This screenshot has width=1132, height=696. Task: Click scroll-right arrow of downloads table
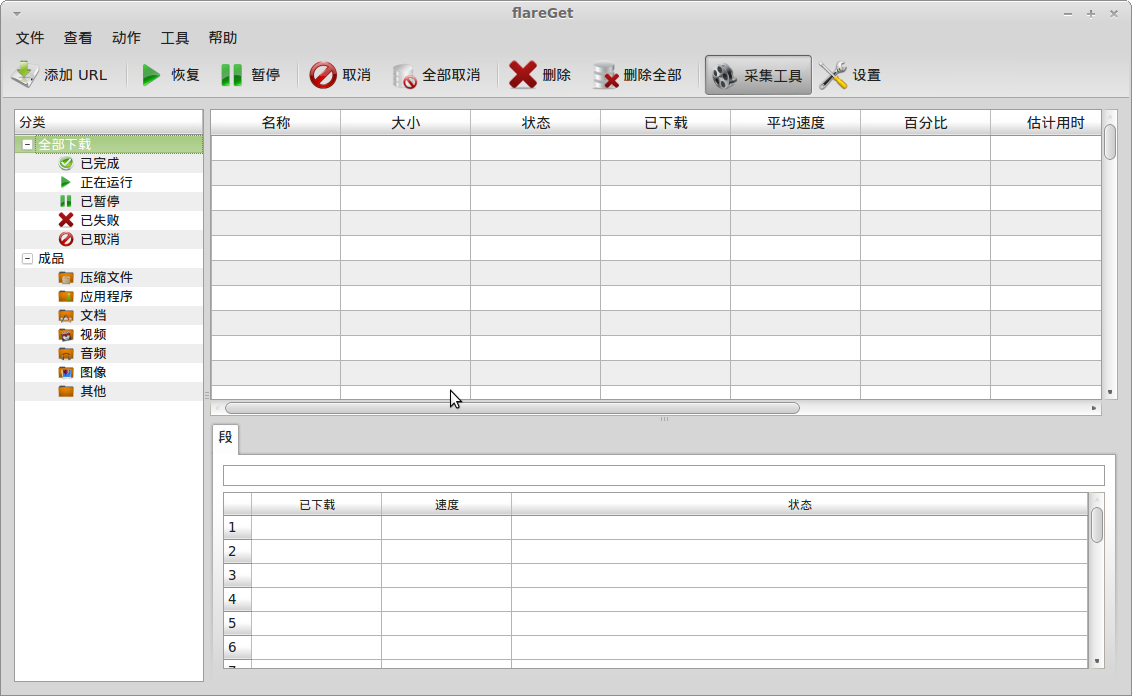(1094, 409)
